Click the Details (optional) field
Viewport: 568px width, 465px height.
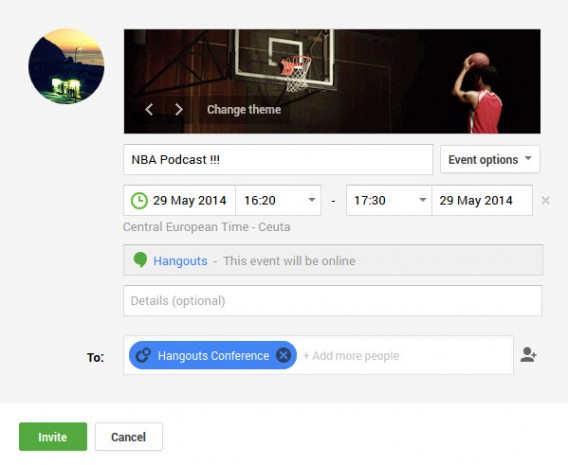333,301
